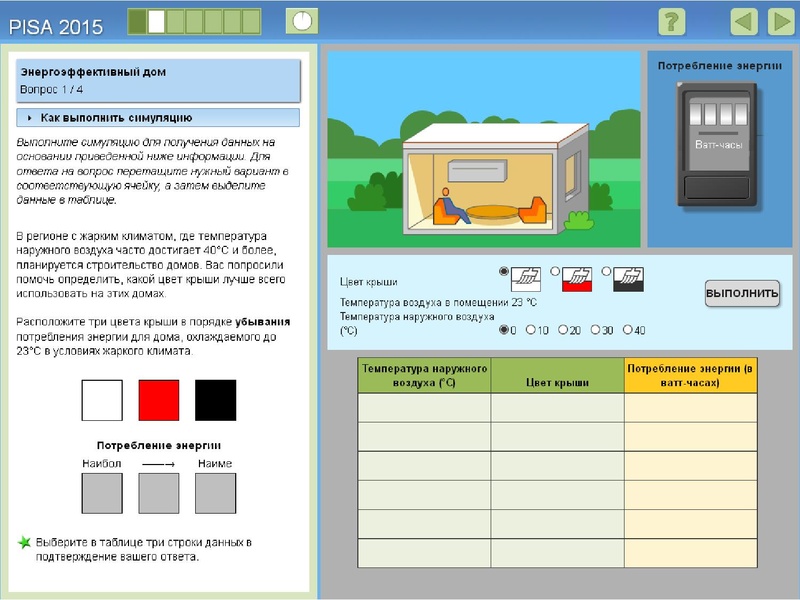Click the red color square

pos(159,400)
